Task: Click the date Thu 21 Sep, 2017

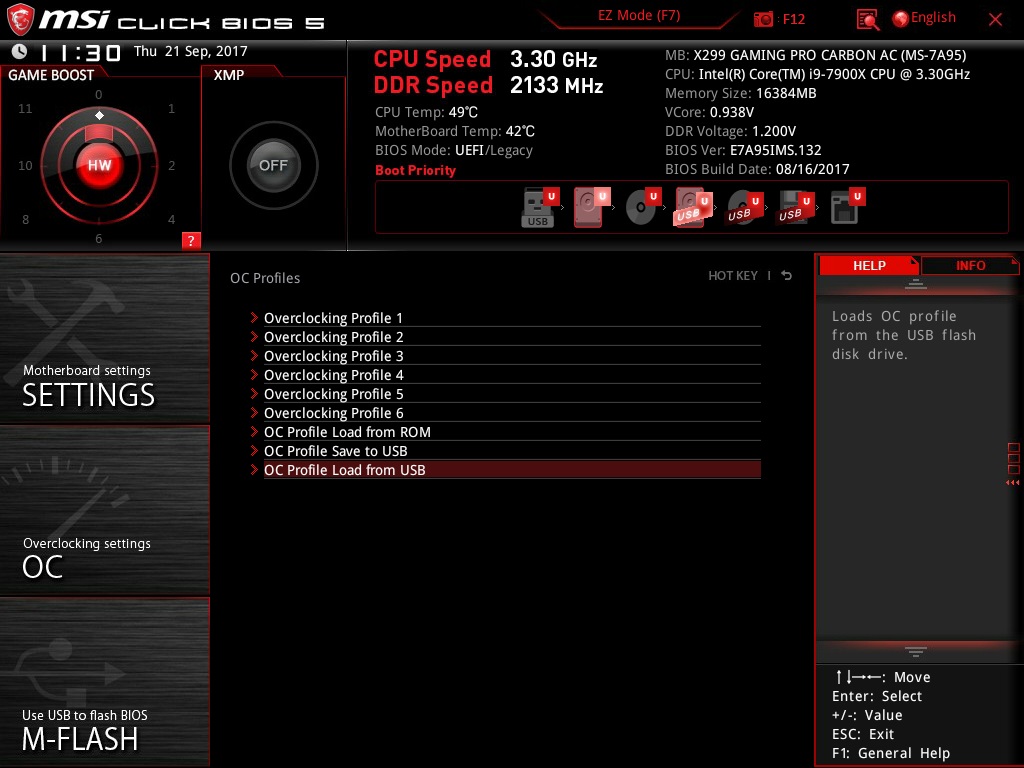Action: [191, 51]
